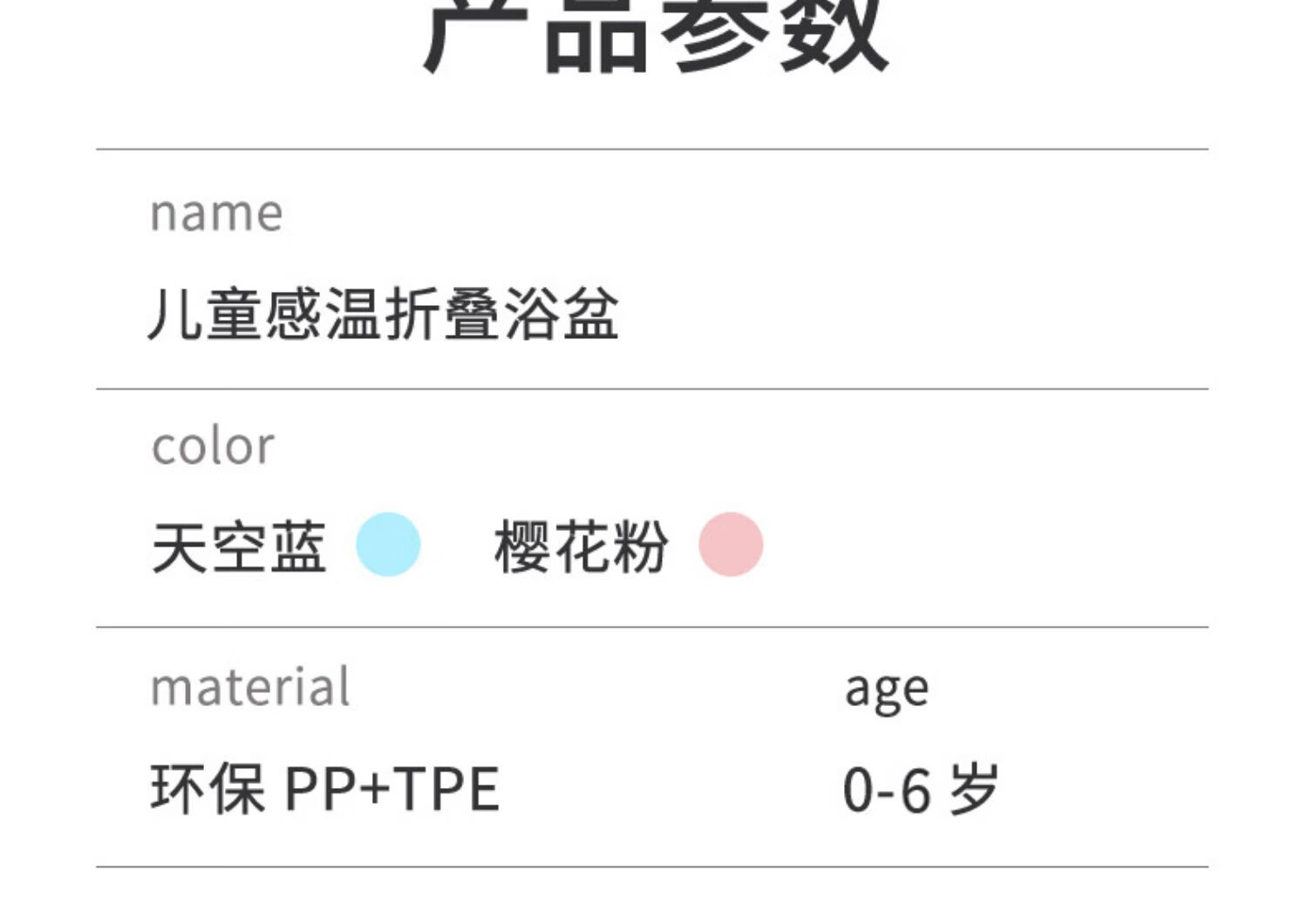Click the 'age' field label
The height and width of the screenshot is (924, 1308).
[x=887, y=691]
